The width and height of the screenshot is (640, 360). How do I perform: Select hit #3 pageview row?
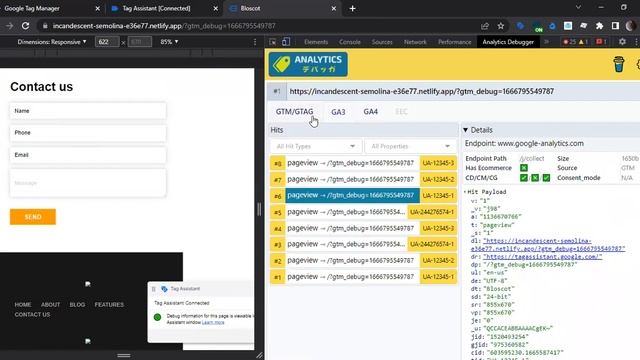(x=363, y=244)
